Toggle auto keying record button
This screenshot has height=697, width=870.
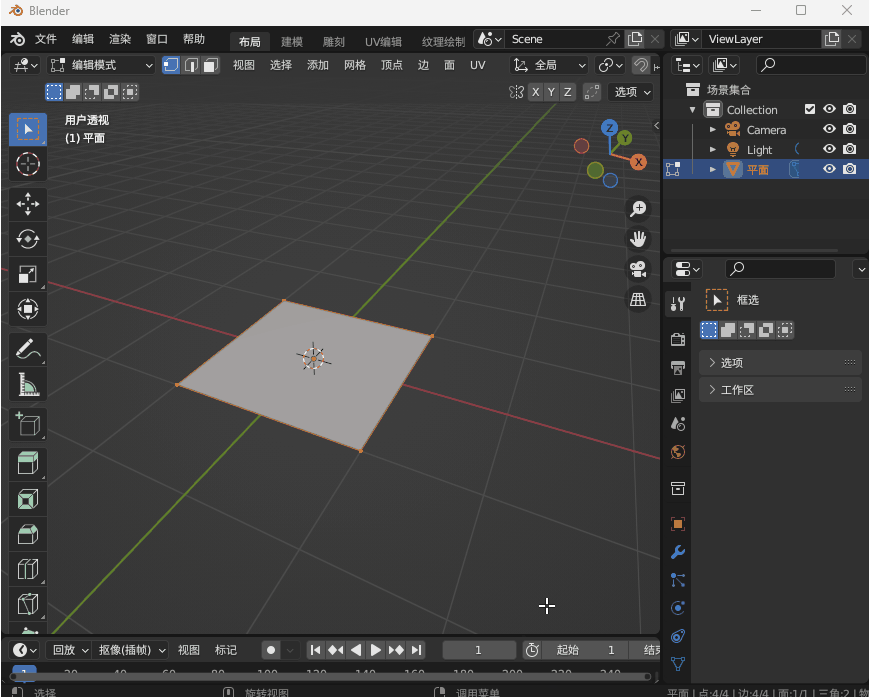point(271,650)
